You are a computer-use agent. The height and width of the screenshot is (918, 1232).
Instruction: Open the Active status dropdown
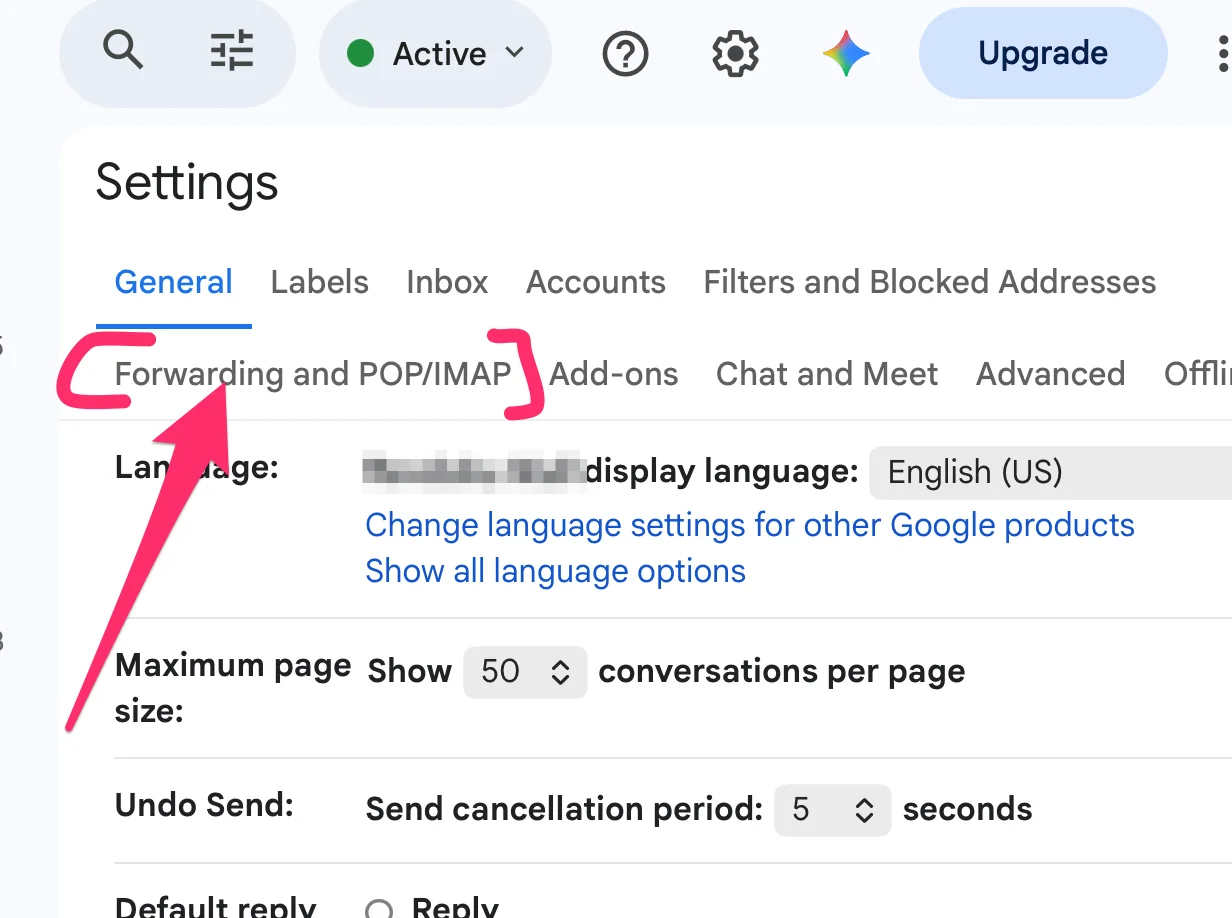pyautogui.click(x=435, y=53)
